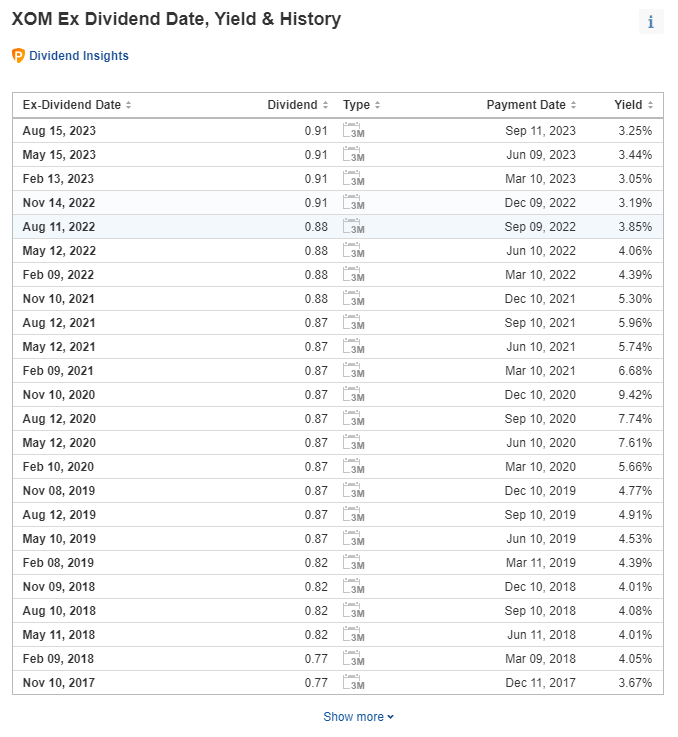Click the Jun 09, 2023 payment date

click(x=541, y=155)
